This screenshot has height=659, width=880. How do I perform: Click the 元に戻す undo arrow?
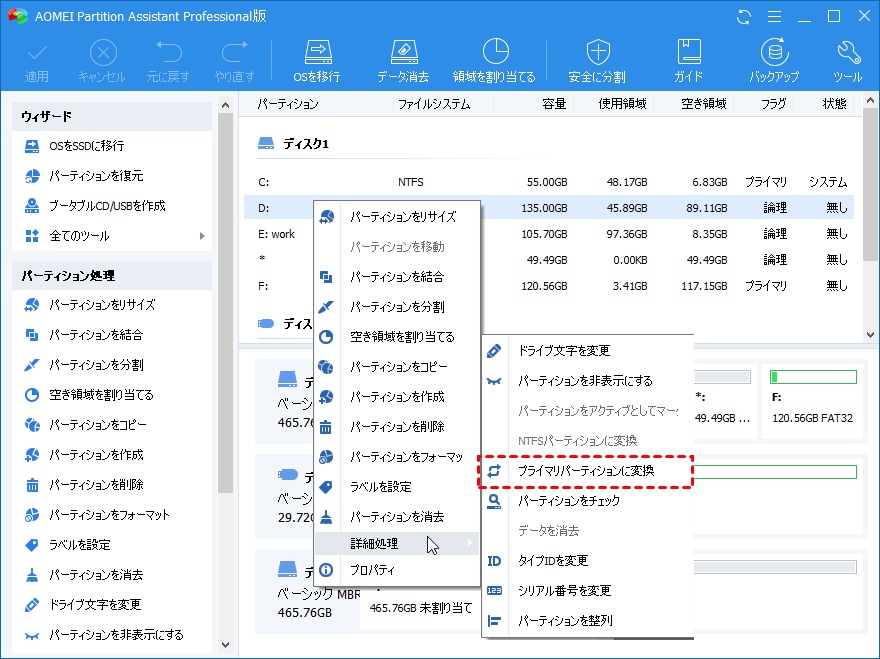[x=168, y=61]
